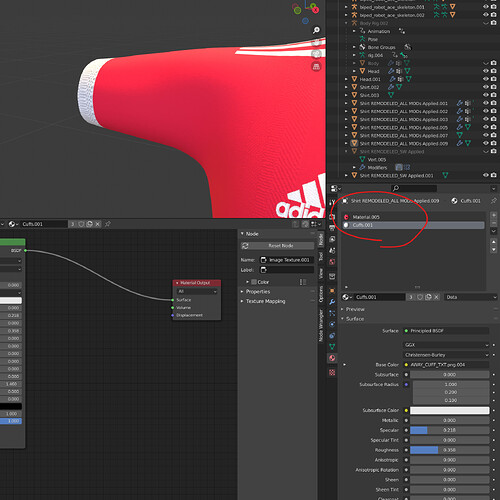Click the pin icon in node editor header
500x500 pixels.
(x=108, y=224)
